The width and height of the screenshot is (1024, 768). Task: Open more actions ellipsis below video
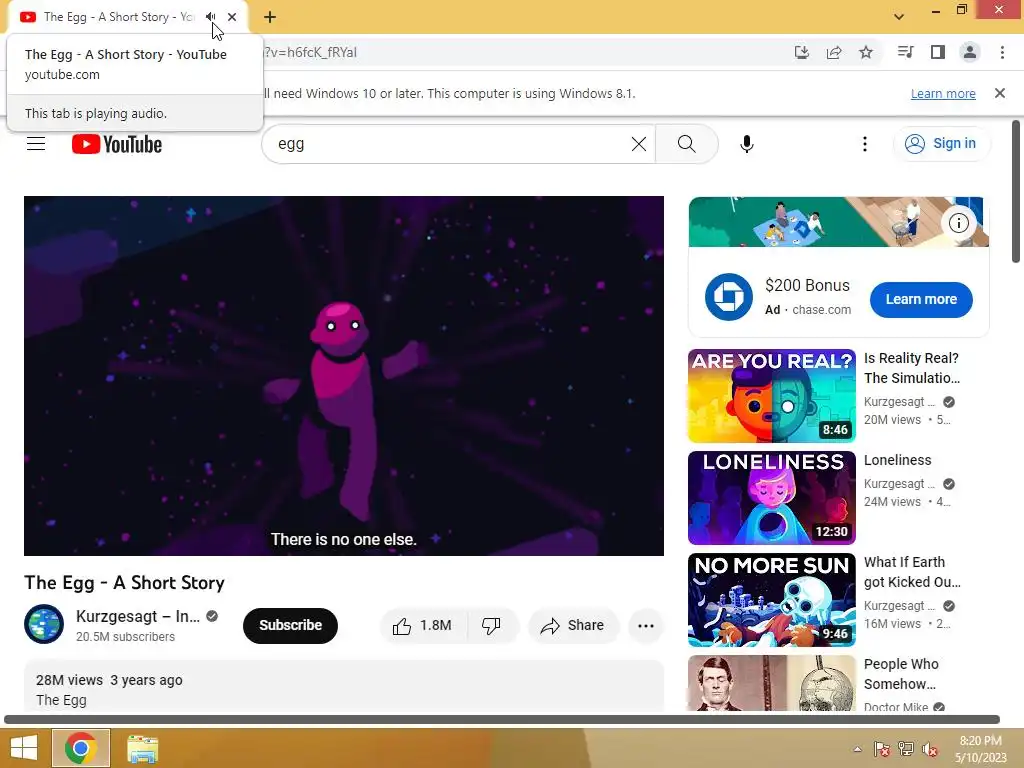tap(645, 626)
